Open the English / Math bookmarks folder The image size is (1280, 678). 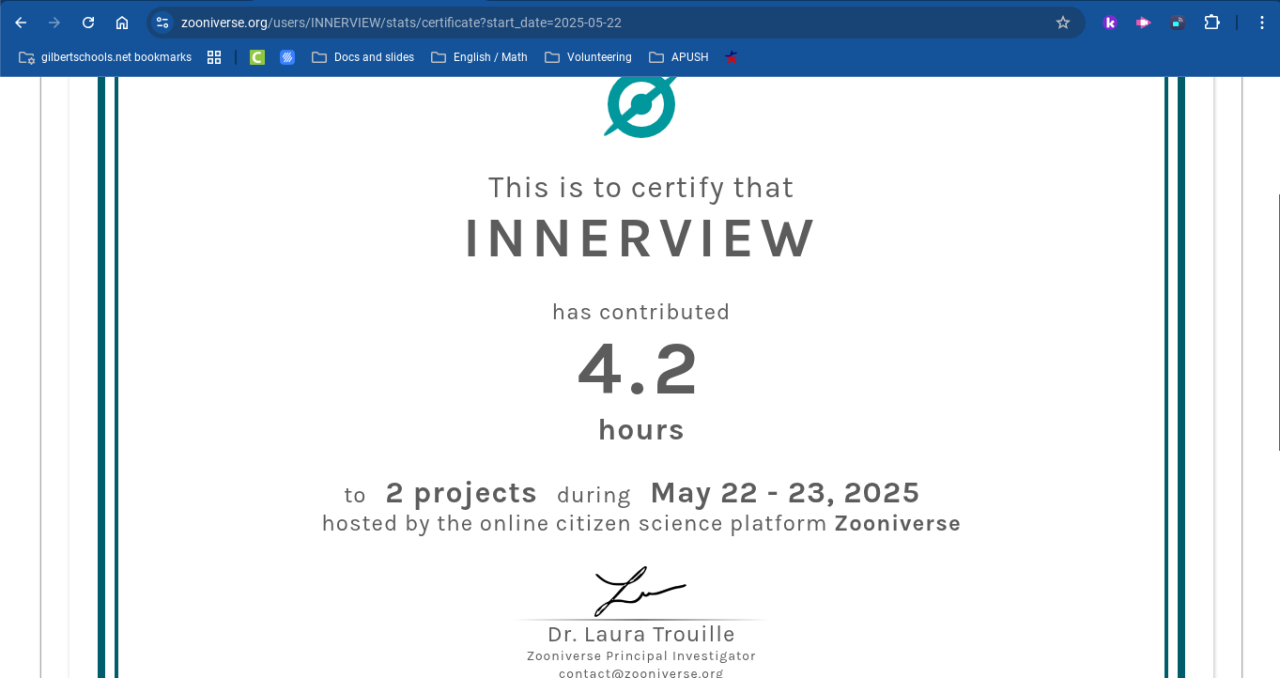(x=480, y=57)
